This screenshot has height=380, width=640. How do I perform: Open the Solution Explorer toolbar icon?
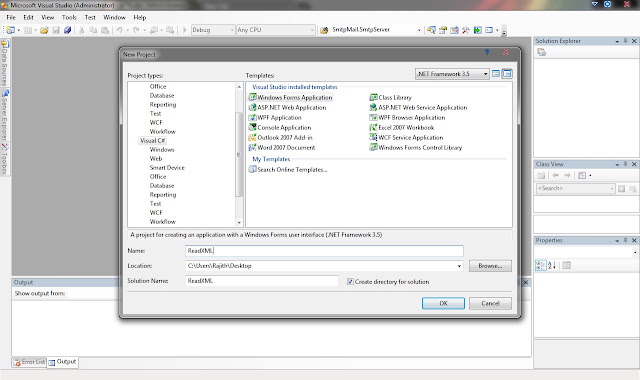click(x=431, y=30)
